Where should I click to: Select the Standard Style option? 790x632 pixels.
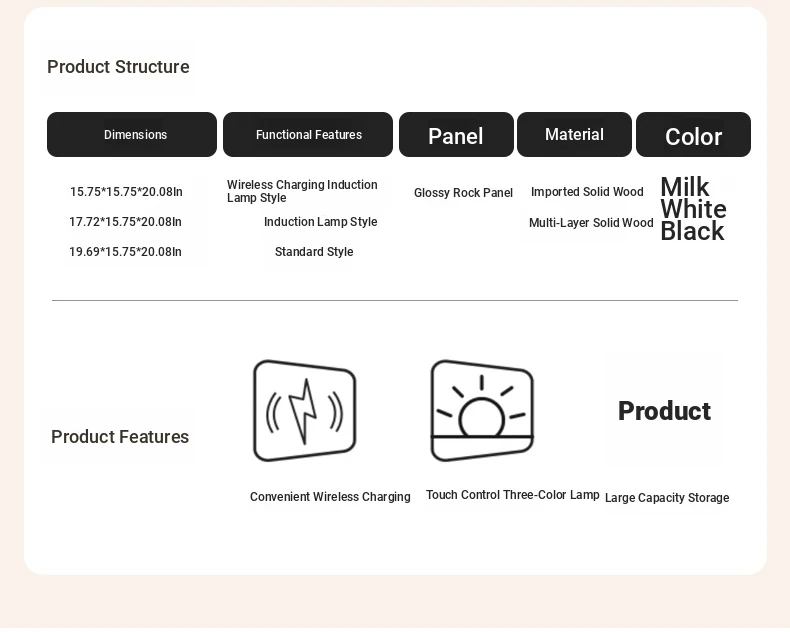314,252
